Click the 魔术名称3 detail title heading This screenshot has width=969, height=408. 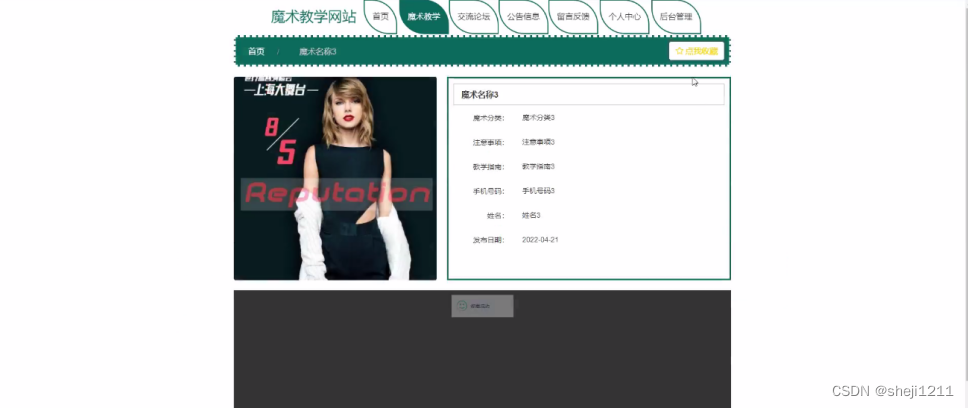(x=480, y=95)
